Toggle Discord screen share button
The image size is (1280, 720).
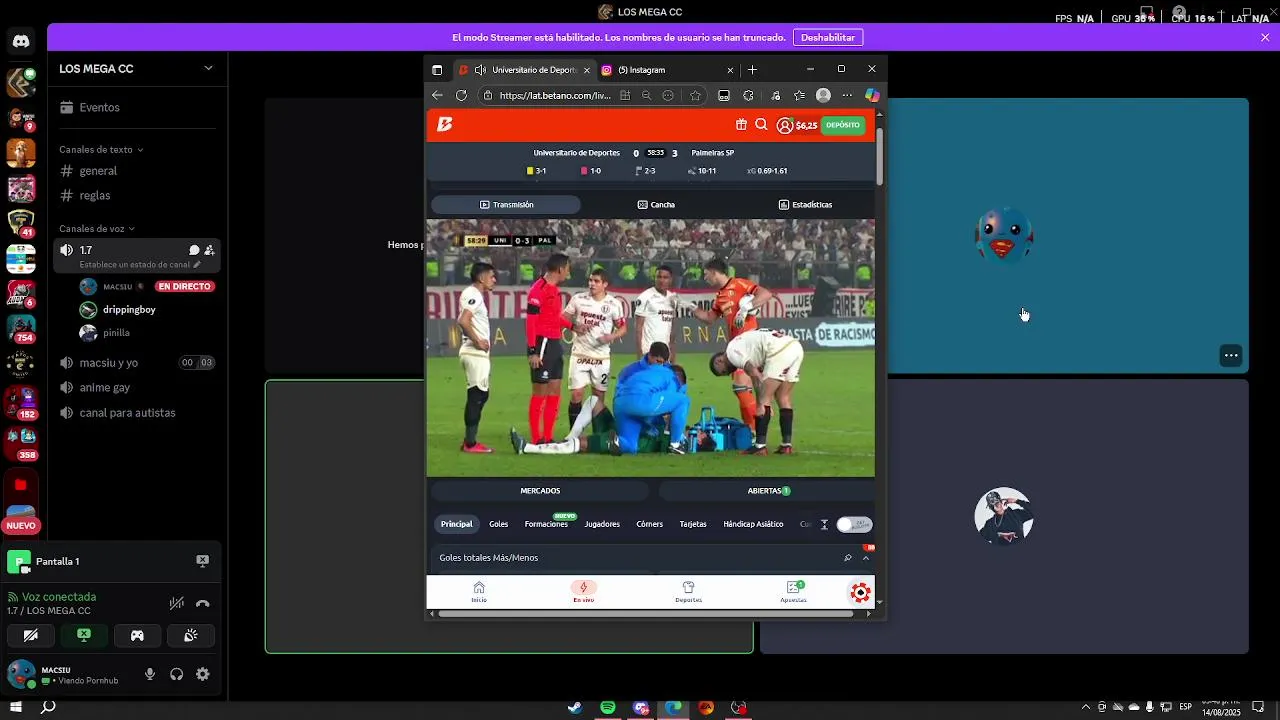[x=84, y=635]
